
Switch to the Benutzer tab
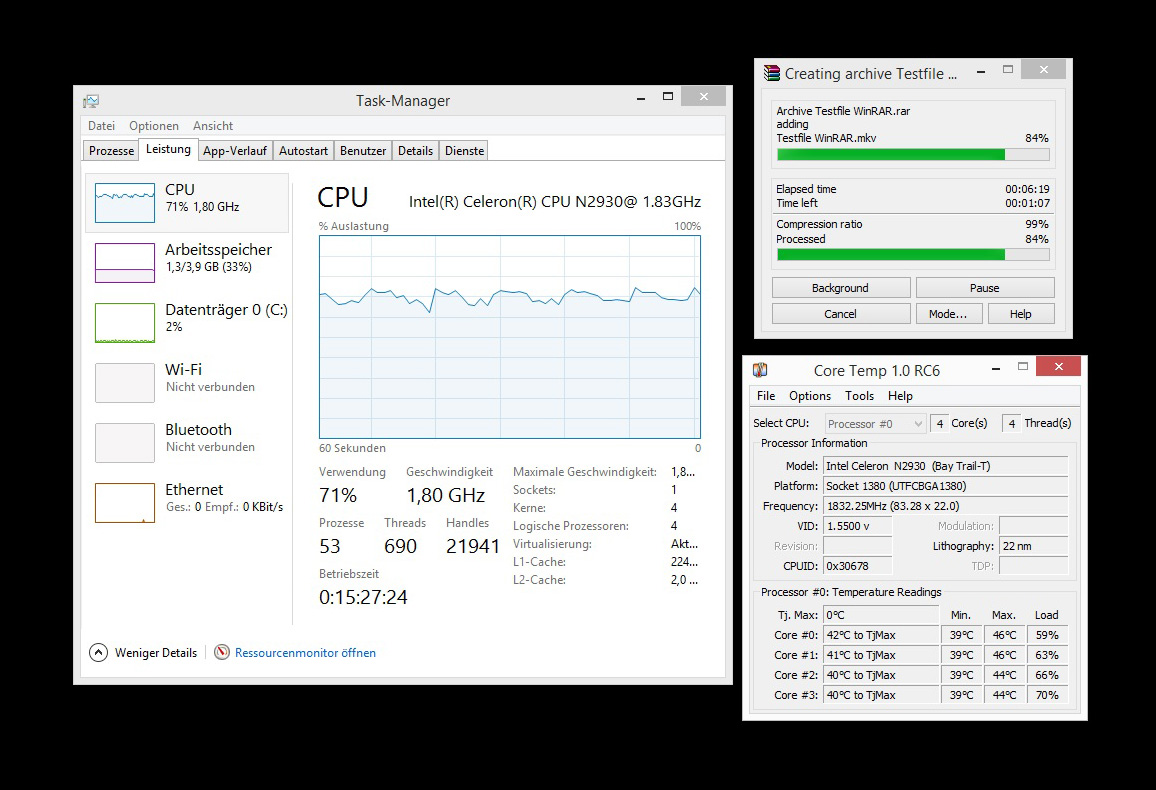click(x=363, y=150)
